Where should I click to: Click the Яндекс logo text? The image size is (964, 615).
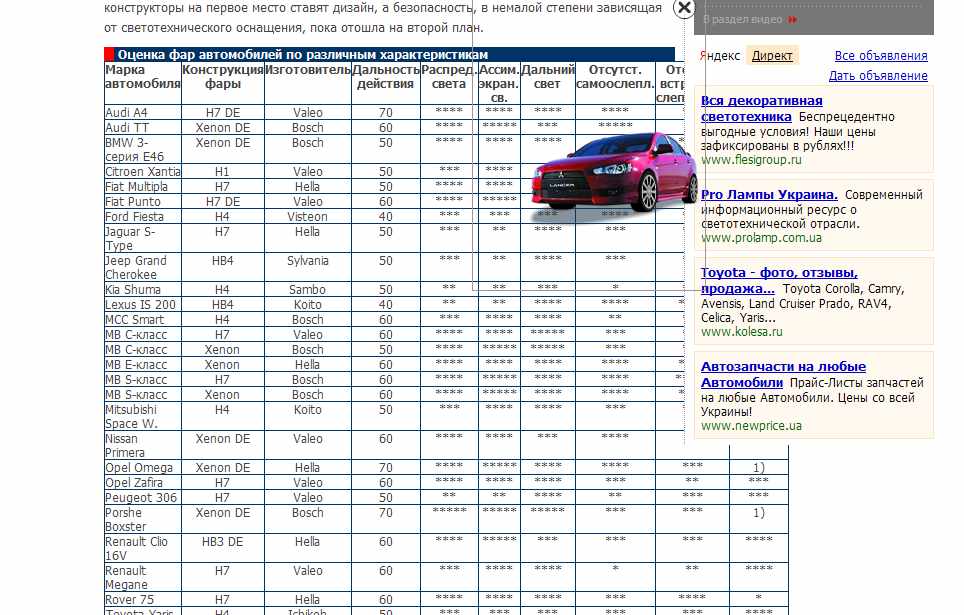(720, 56)
